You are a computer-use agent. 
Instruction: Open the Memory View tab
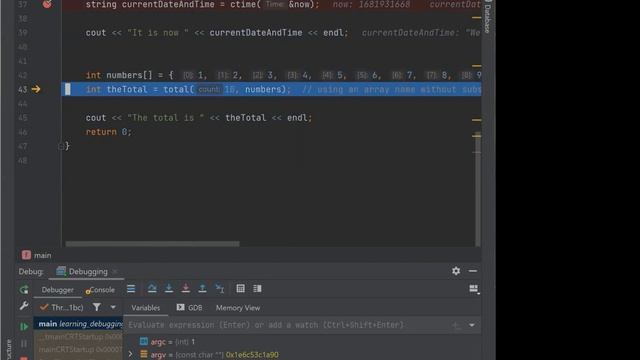pyautogui.click(x=238, y=308)
